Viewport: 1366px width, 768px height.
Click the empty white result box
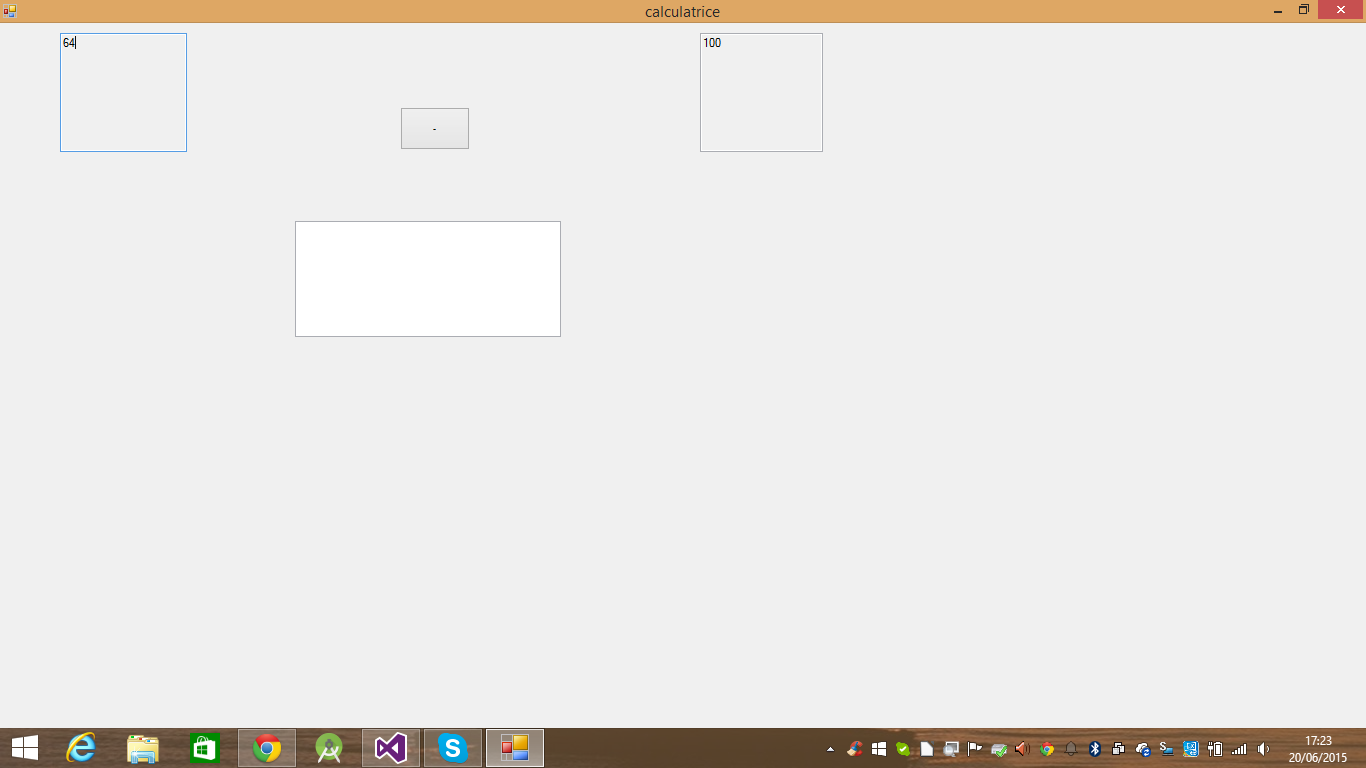428,279
